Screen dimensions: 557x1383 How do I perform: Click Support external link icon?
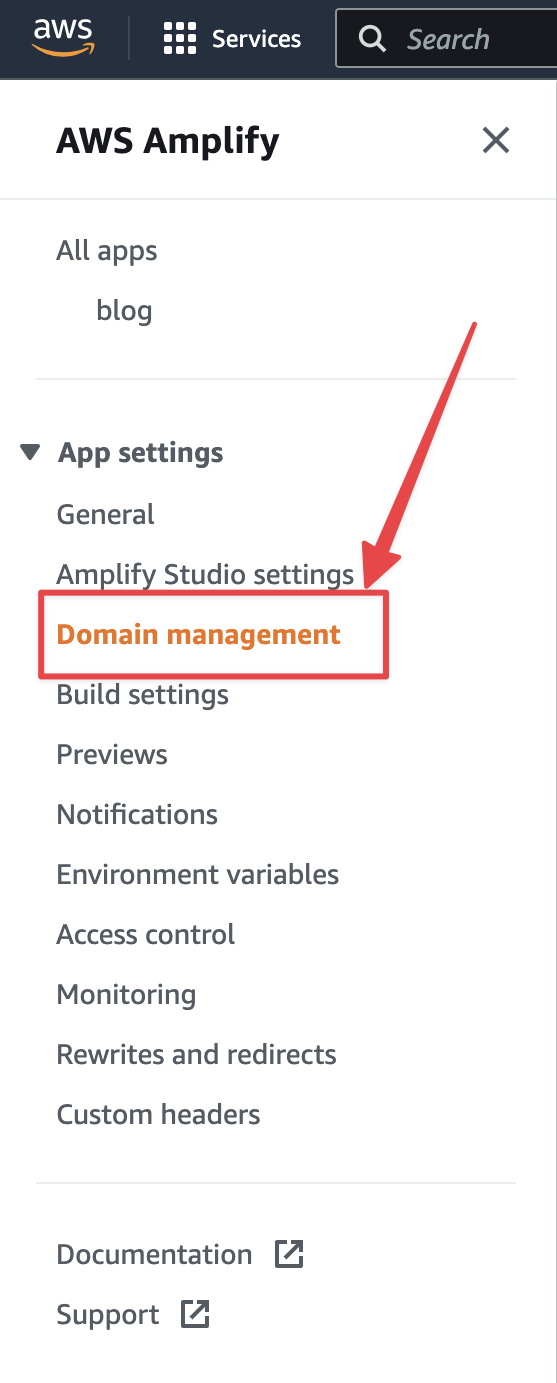[195, 1314]
